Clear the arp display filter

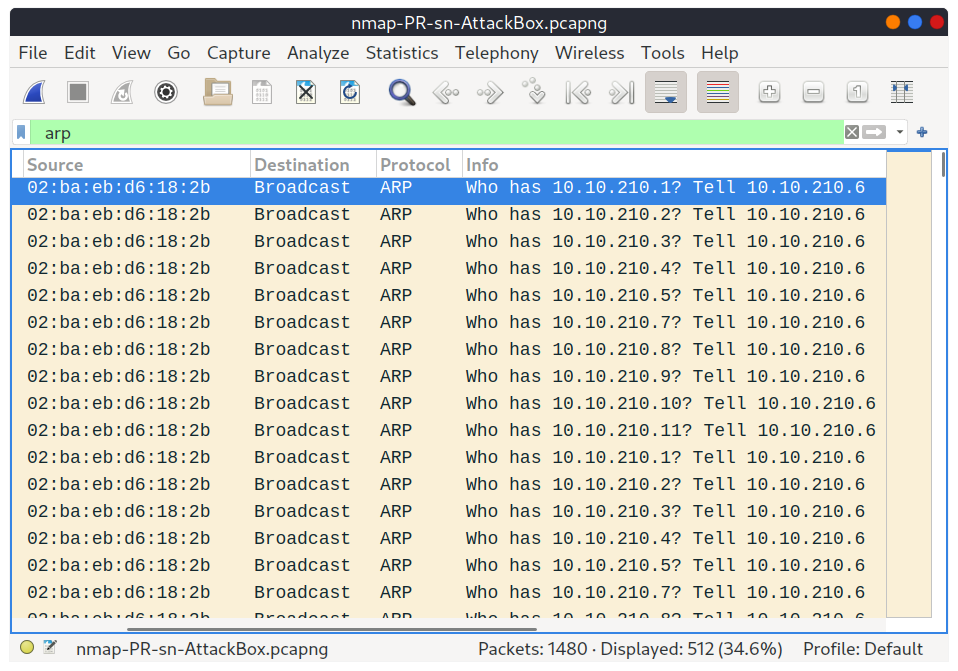point(852,132)
